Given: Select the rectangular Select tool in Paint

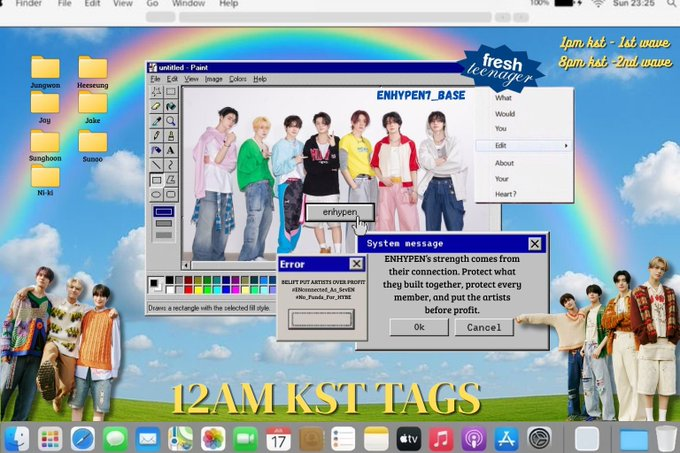Looking at the screenshot, I should coord(171,91).
